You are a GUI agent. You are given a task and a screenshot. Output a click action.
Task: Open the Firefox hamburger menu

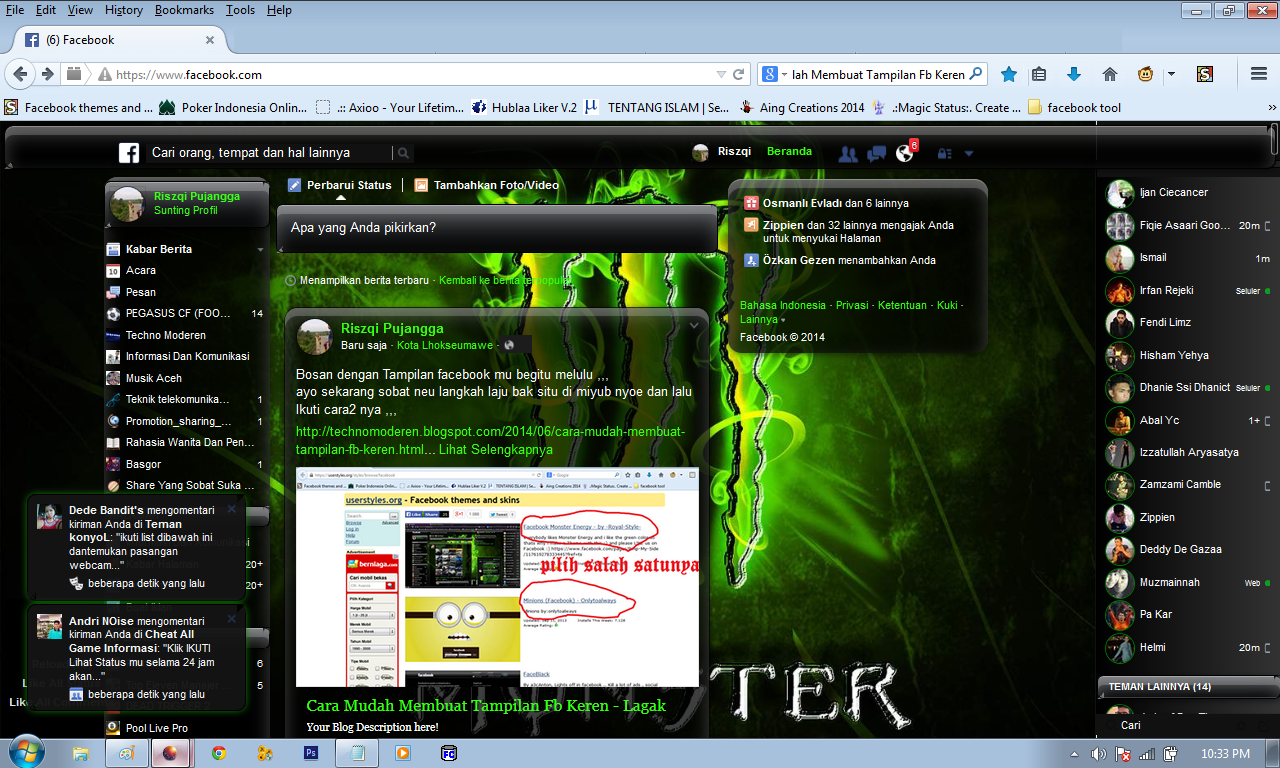1259,74
